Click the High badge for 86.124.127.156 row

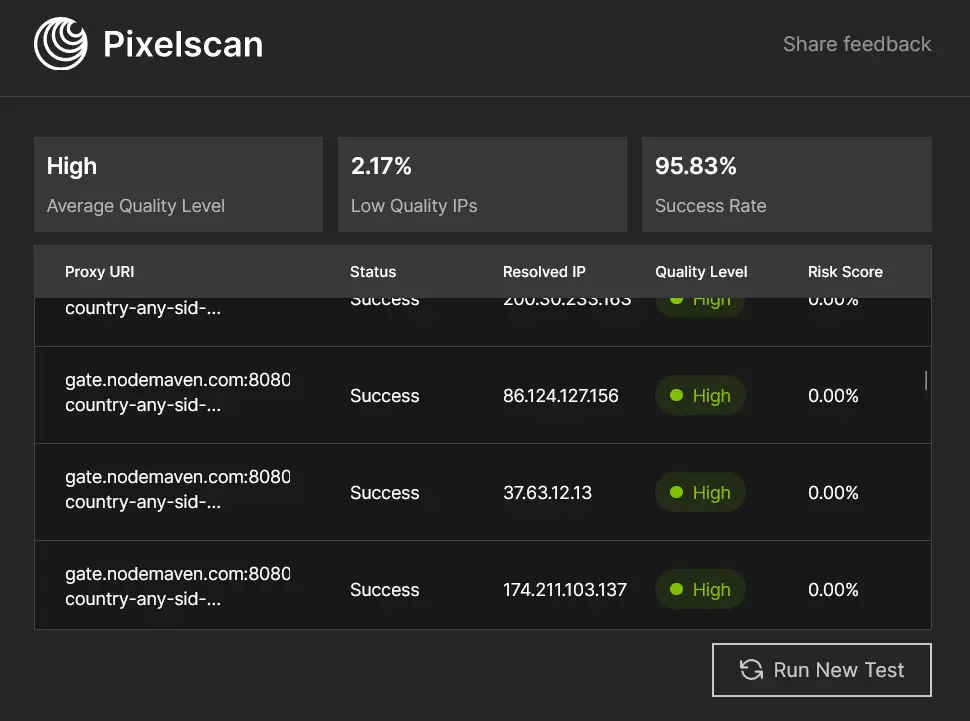[x=700, y=395]
